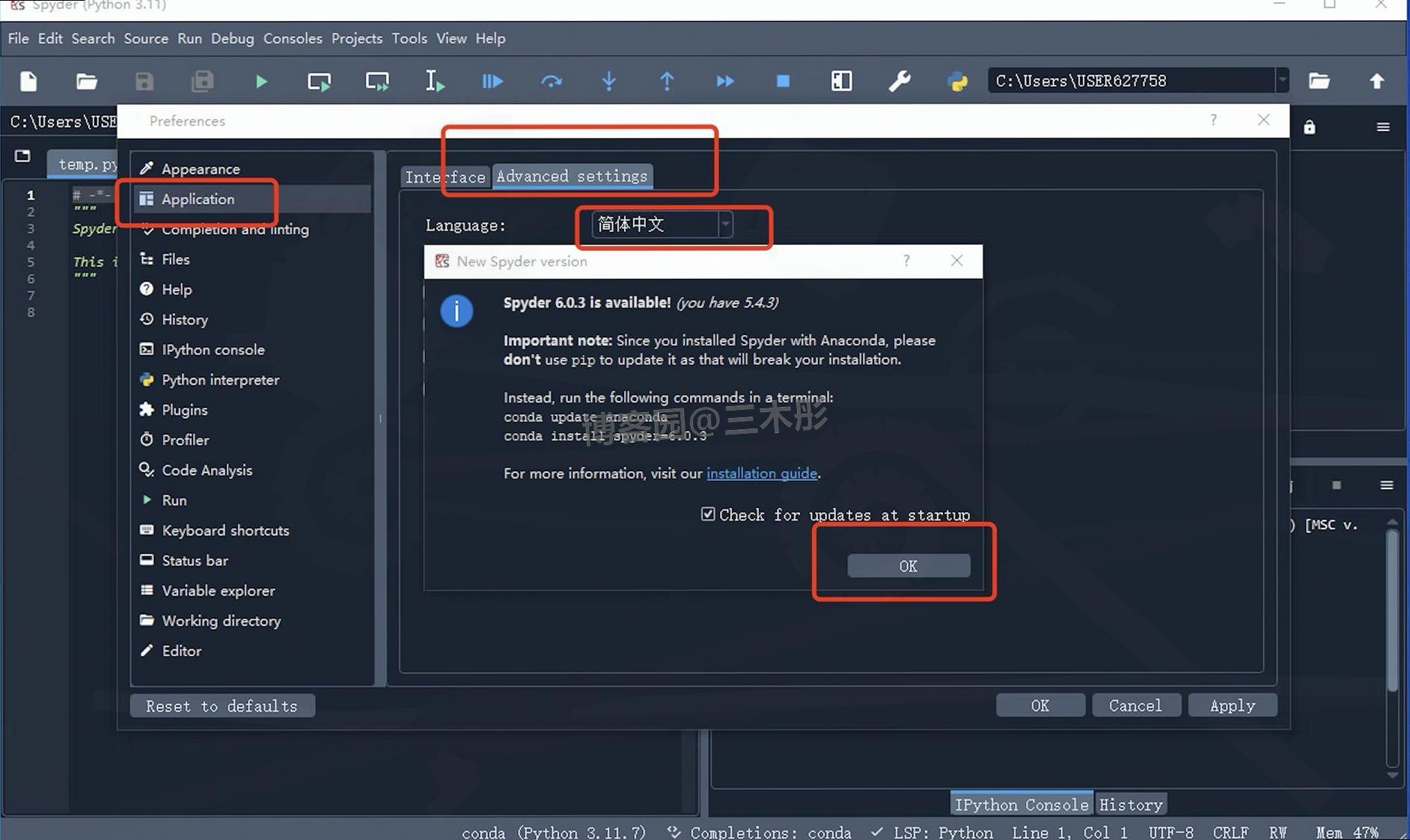Maximize the current pane via toolbar icon
1410x840 pixels.
841,81
